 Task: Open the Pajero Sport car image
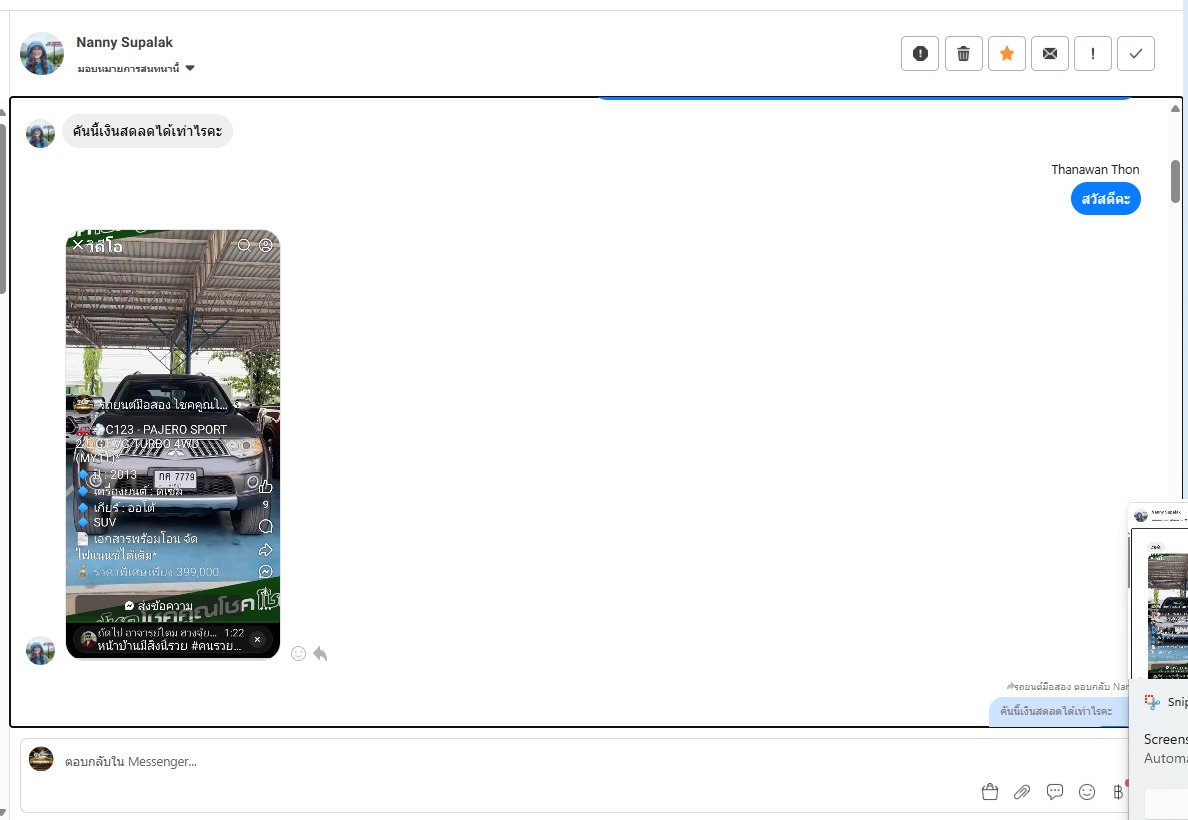pyautogui.click(x=173, y=440)
